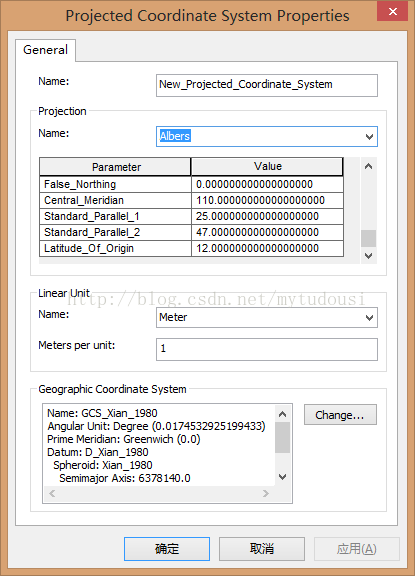Screen dimensions: 415x576
Task: Click the GCS info horizontal scroll right arrow
Action: point(266,494)
